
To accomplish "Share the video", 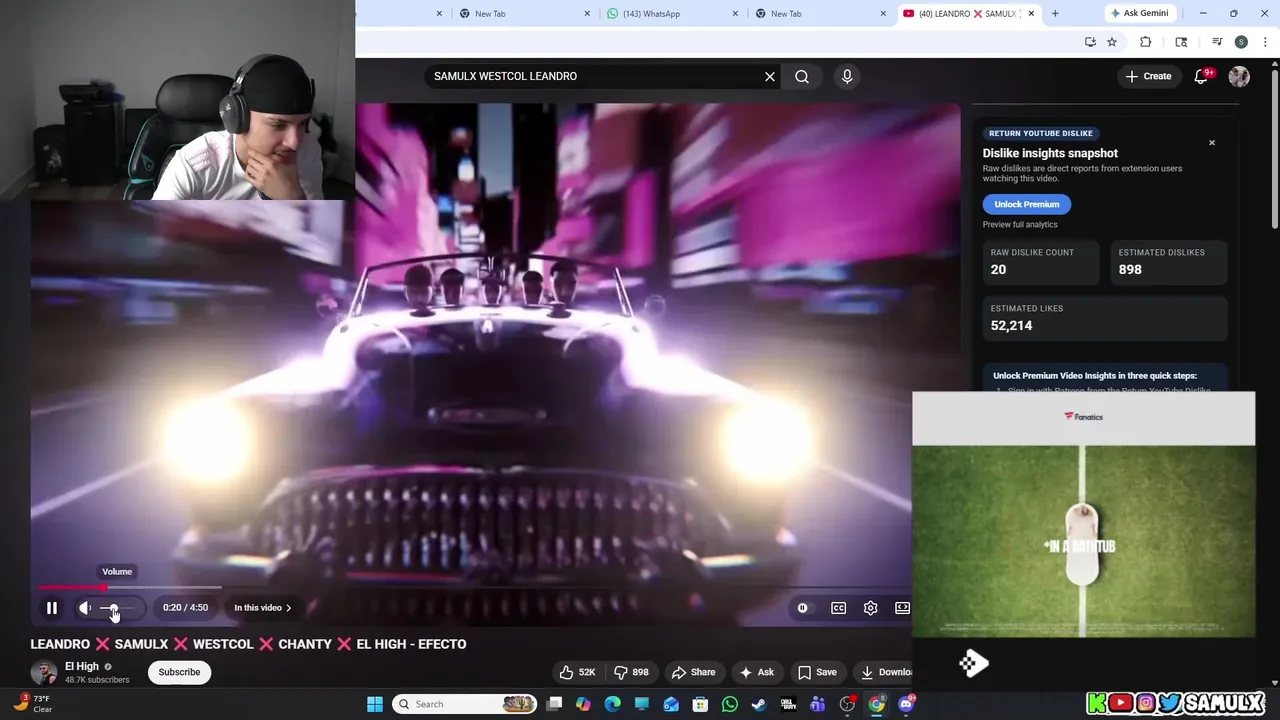I will (694, 672).
